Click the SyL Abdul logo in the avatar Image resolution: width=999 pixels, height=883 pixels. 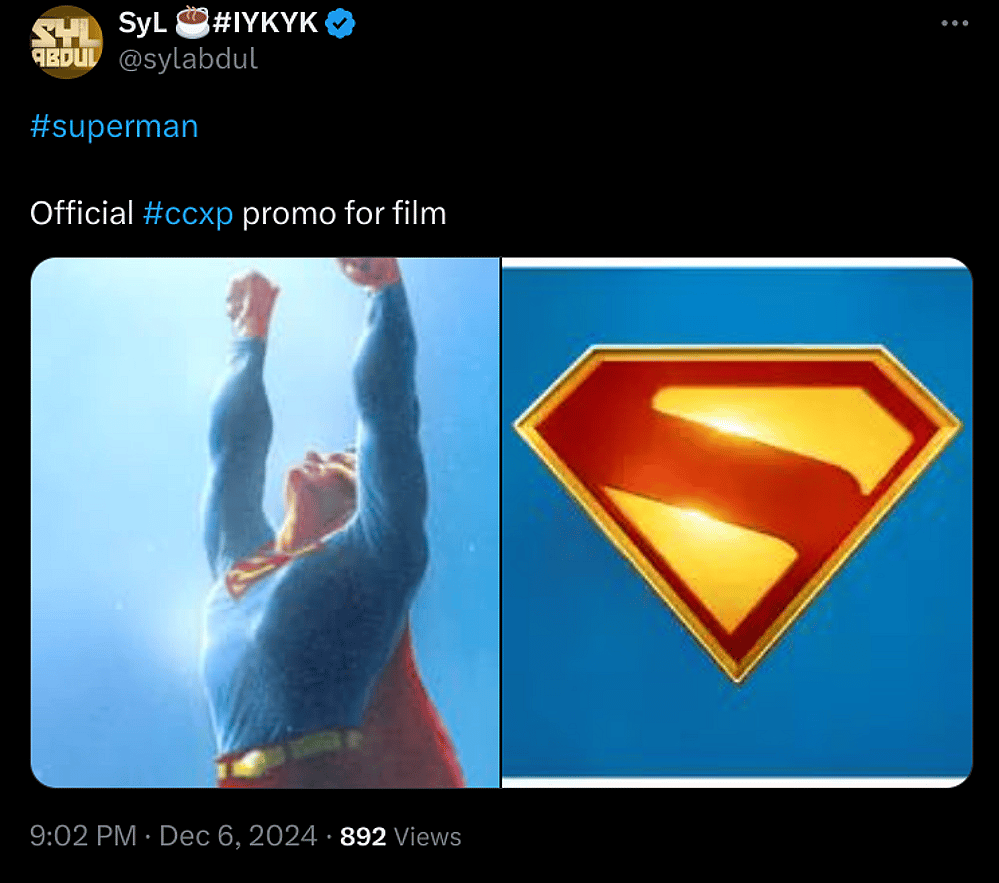[x=66, y=41]
